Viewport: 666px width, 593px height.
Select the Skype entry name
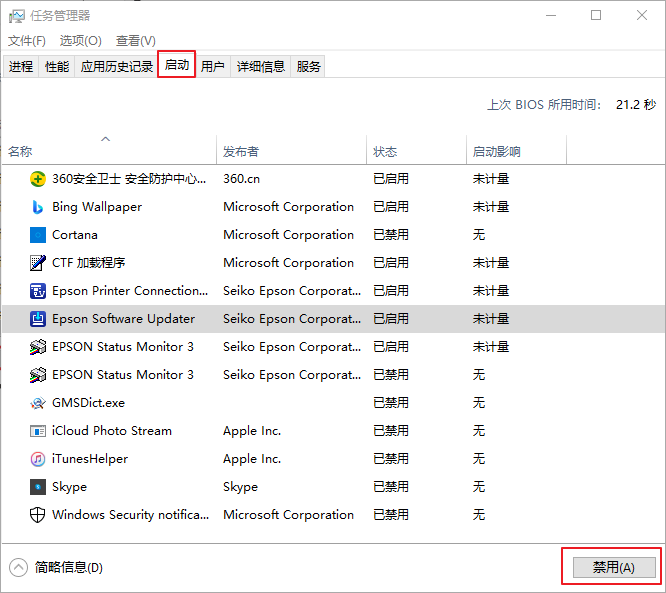(69, 487)
